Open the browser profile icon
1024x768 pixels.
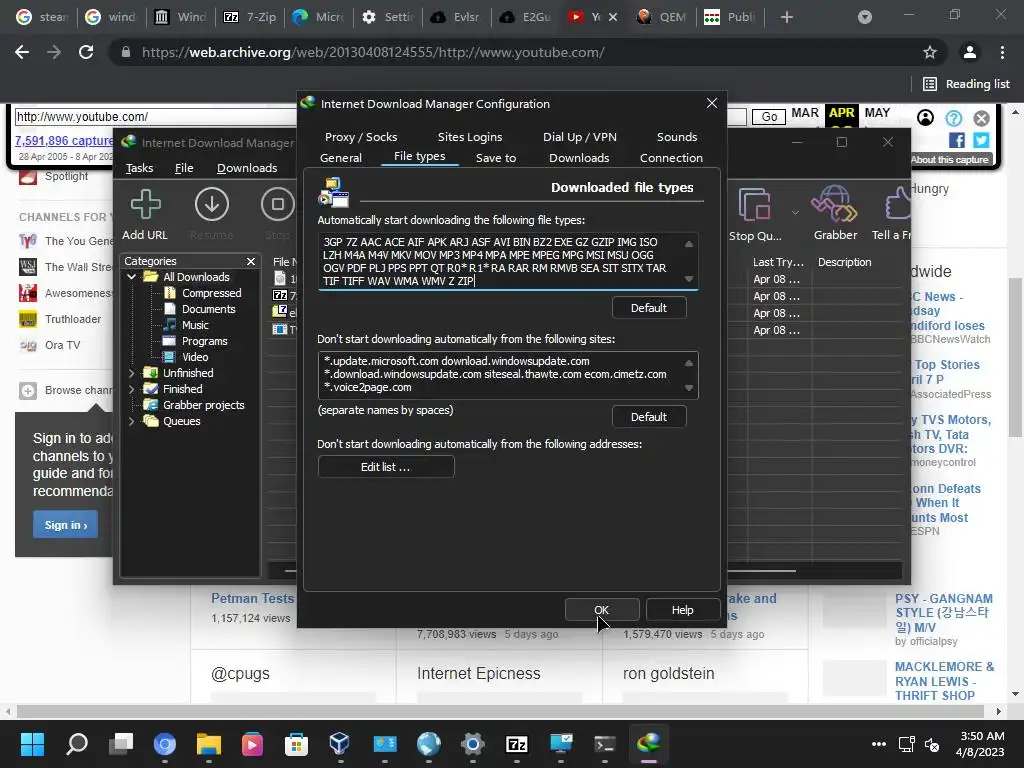pyautogui.click(x=970, y=52)
